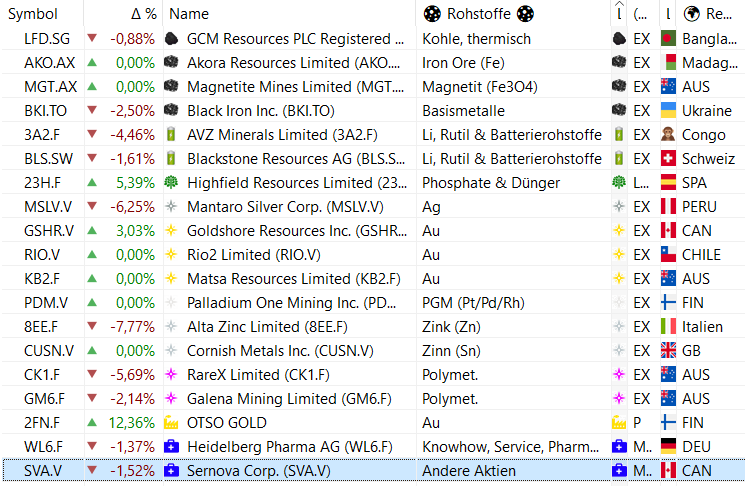Click the coal icon left of GCM Resources name

(x=174, y=39)
